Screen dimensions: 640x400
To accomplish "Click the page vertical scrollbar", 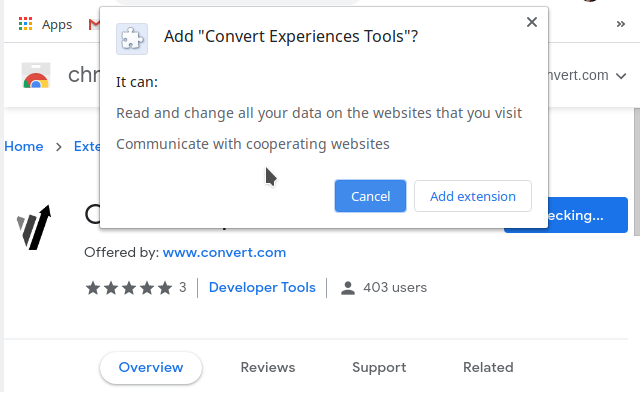I will coord(637,171).
